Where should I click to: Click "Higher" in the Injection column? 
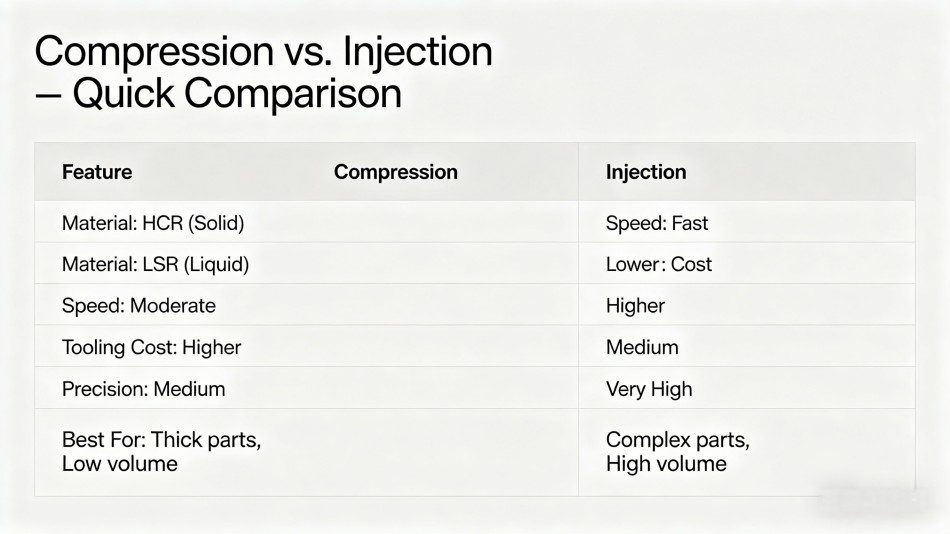click(635, 305)
